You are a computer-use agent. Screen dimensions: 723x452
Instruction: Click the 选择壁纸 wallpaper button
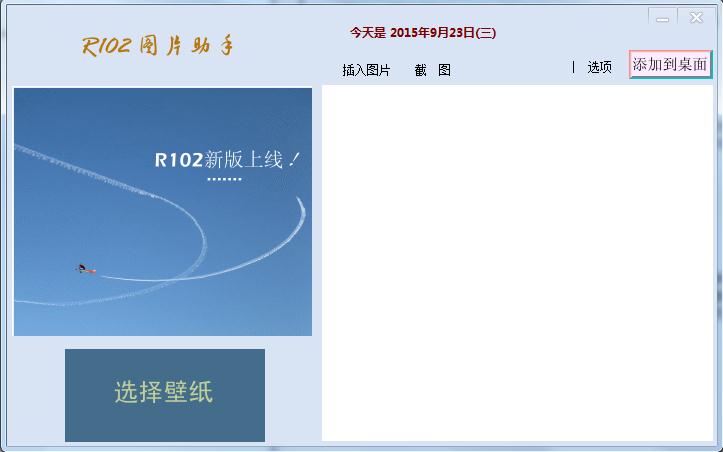coord(165,395)
